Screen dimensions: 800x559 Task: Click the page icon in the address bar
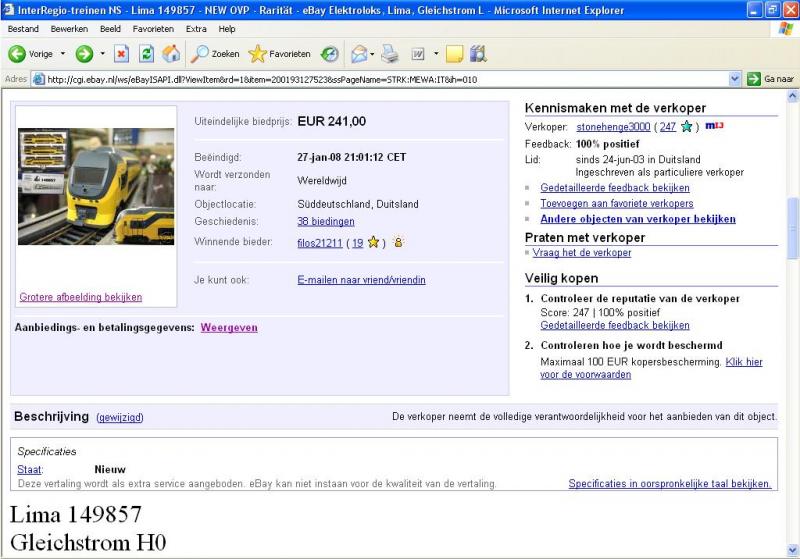39,79
